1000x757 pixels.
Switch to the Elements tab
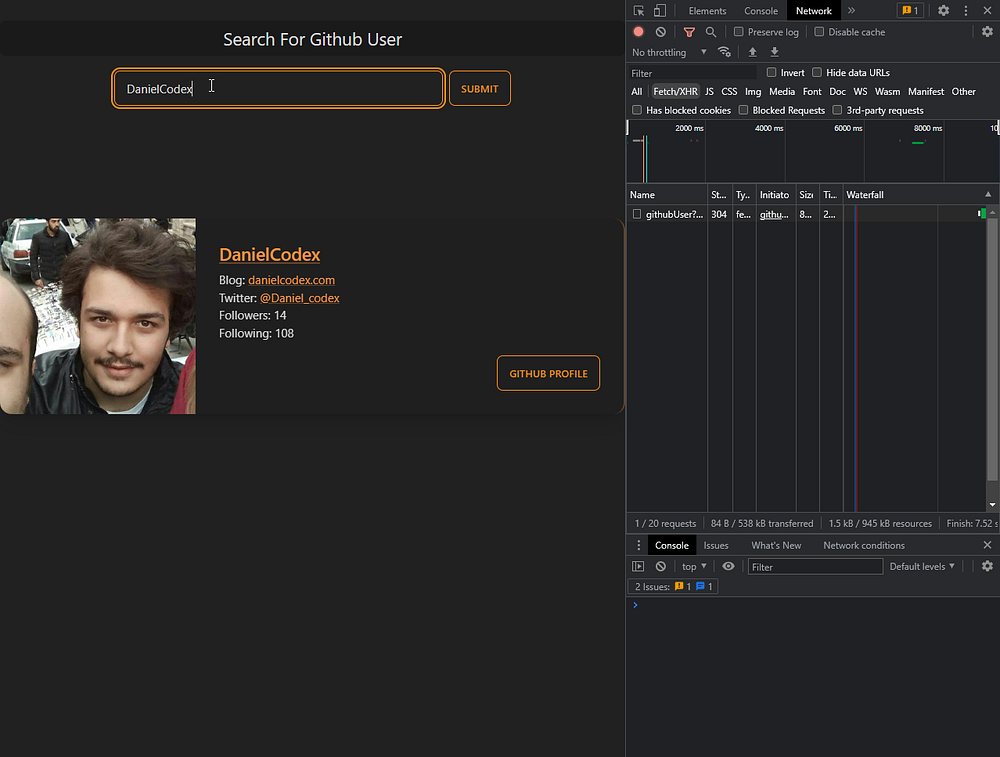point(707,11)
